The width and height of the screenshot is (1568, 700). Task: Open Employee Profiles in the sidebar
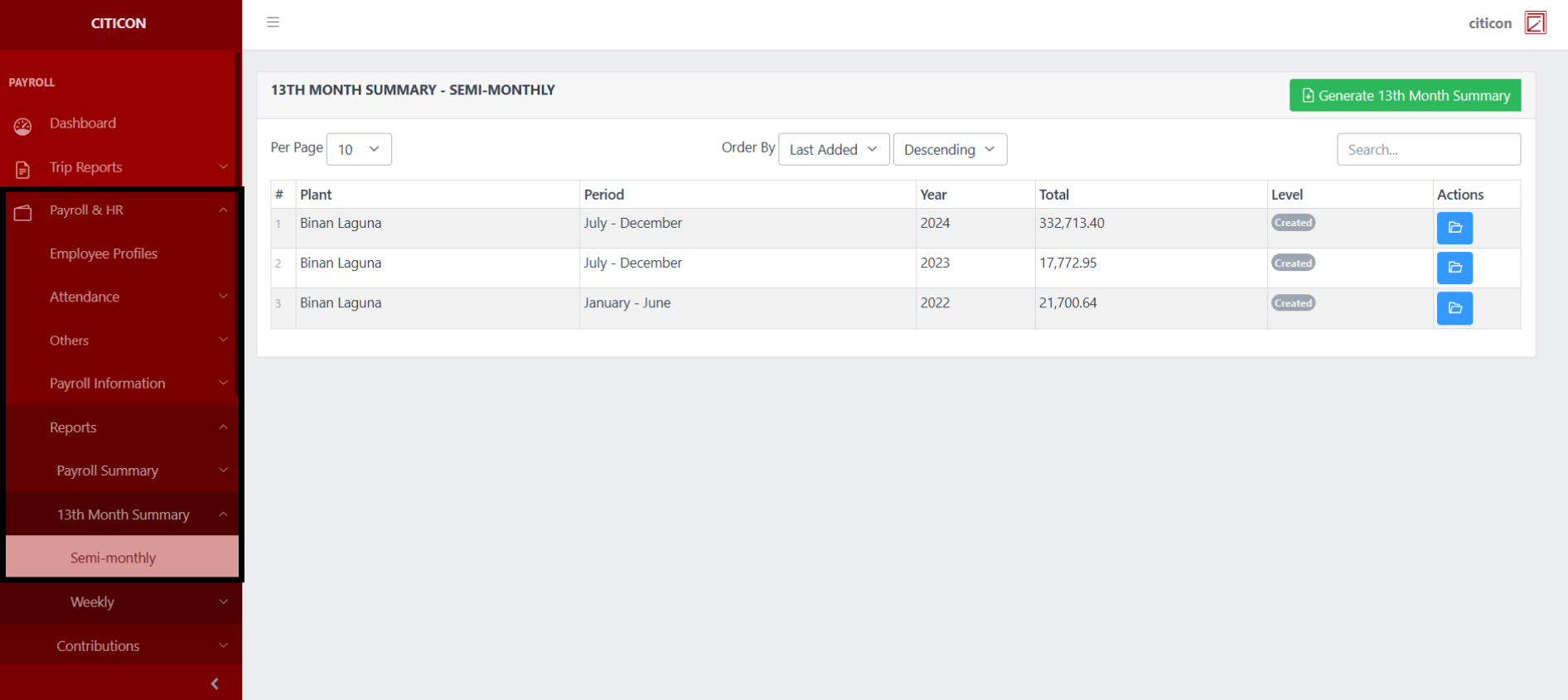click(x=104, y=253)
